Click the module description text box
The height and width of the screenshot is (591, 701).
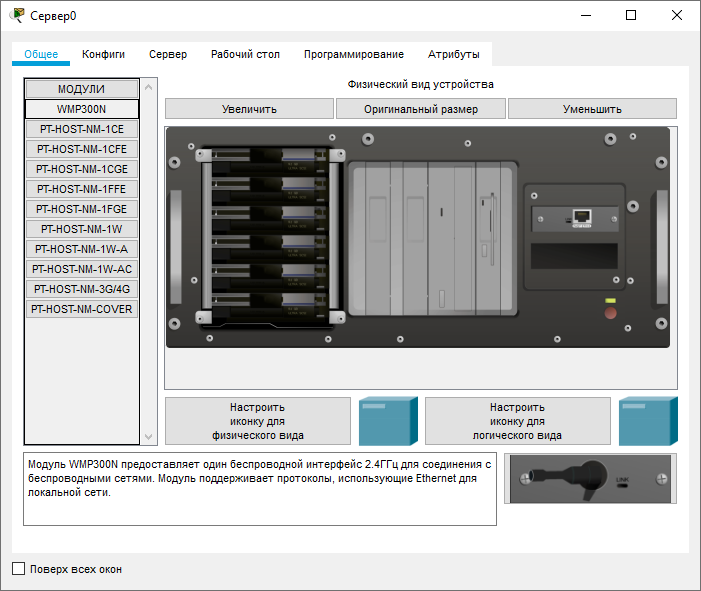[260, 490]
